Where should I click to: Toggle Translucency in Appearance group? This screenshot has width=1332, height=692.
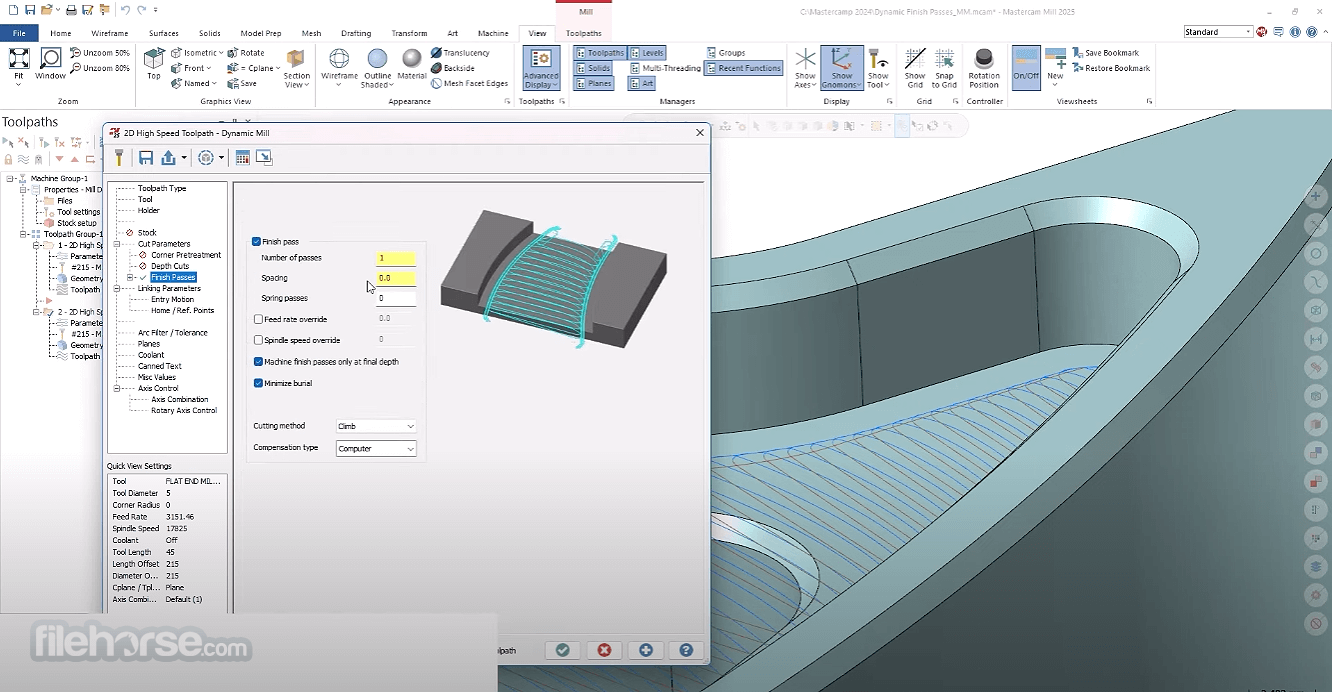coord(460,53)
